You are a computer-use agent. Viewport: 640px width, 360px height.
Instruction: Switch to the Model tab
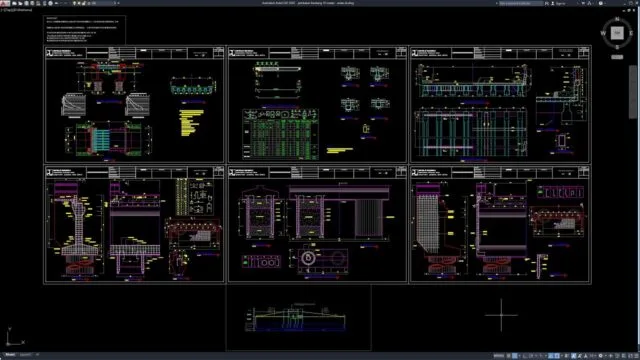tap(10, 355)
